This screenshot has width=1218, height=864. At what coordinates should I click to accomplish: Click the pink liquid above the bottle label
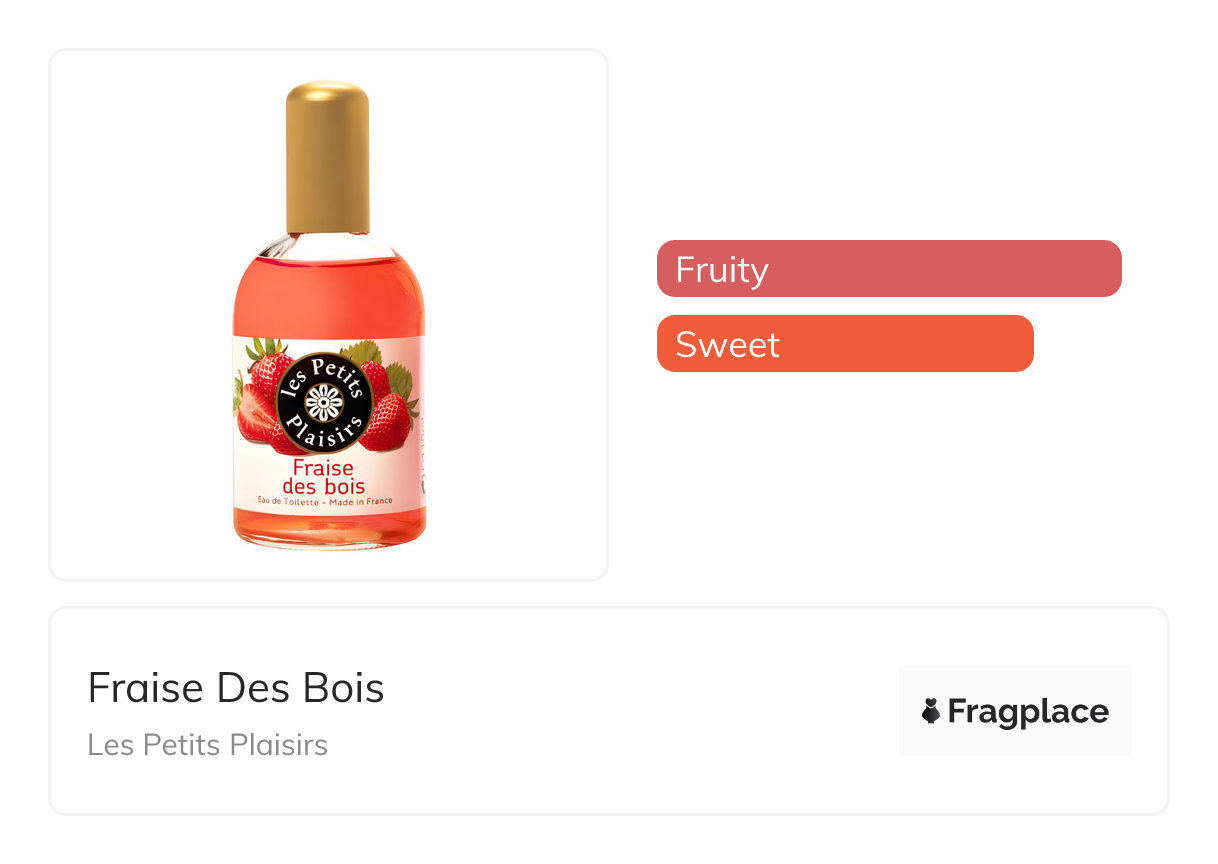point(328,297)
